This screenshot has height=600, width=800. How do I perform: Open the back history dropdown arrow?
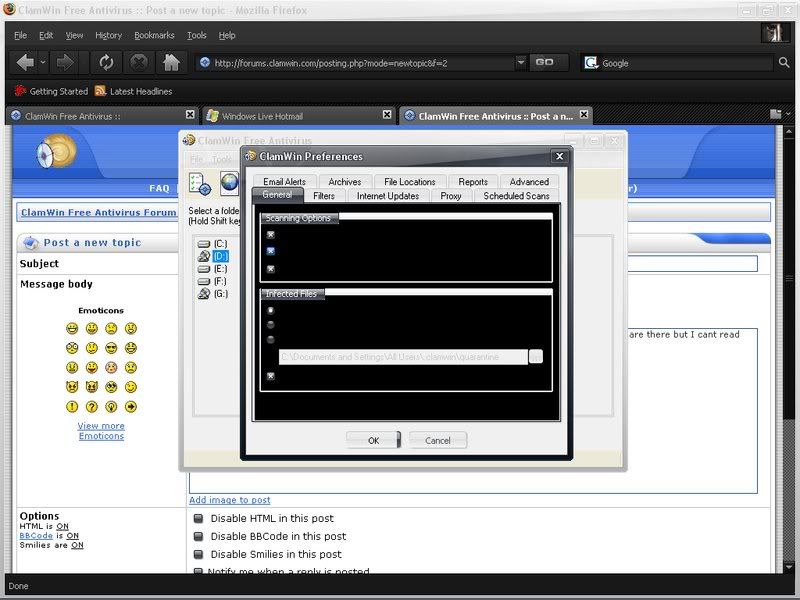[x=43, y=63]
